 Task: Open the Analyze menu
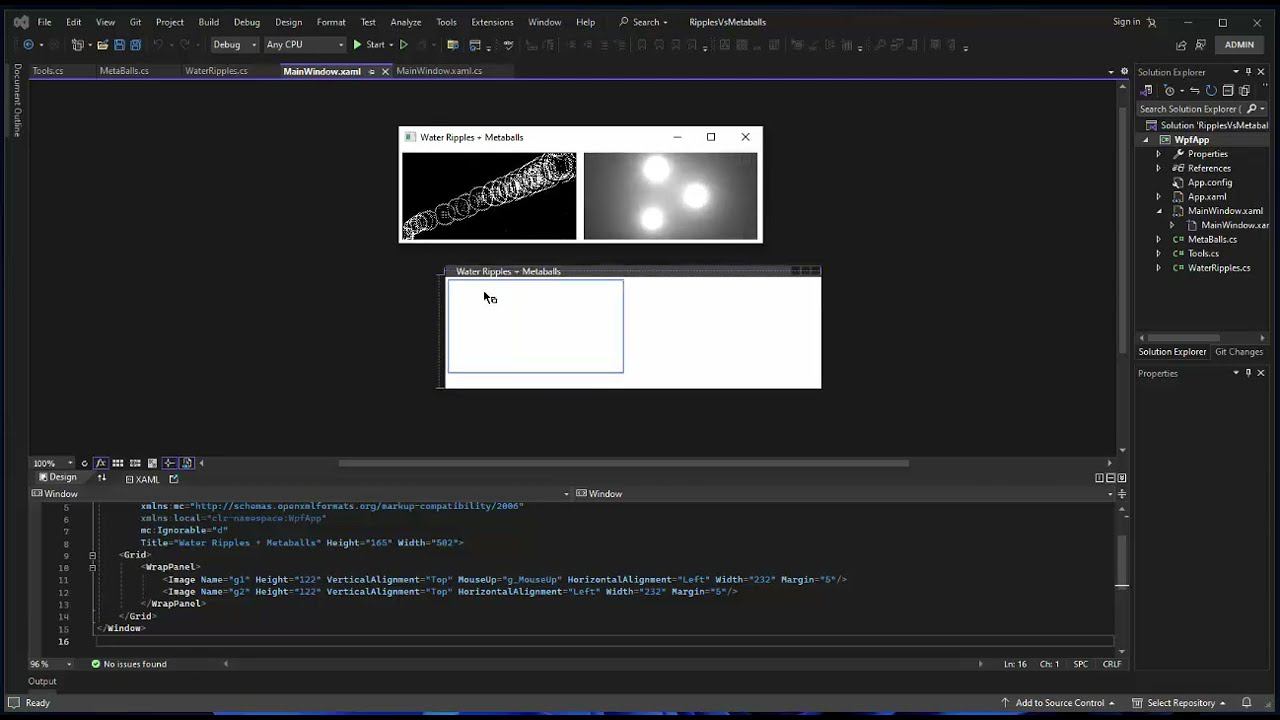[406, 22]
